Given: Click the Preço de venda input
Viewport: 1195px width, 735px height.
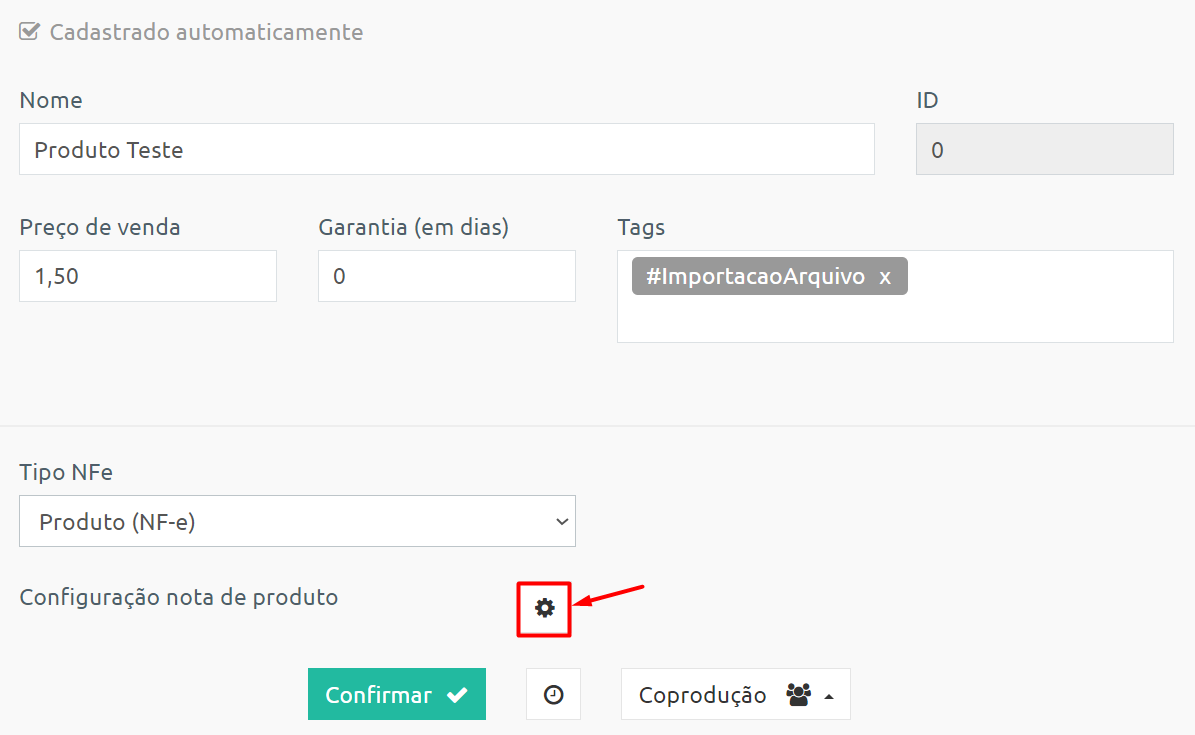Looking at the screenshot, I should [148, 276].
